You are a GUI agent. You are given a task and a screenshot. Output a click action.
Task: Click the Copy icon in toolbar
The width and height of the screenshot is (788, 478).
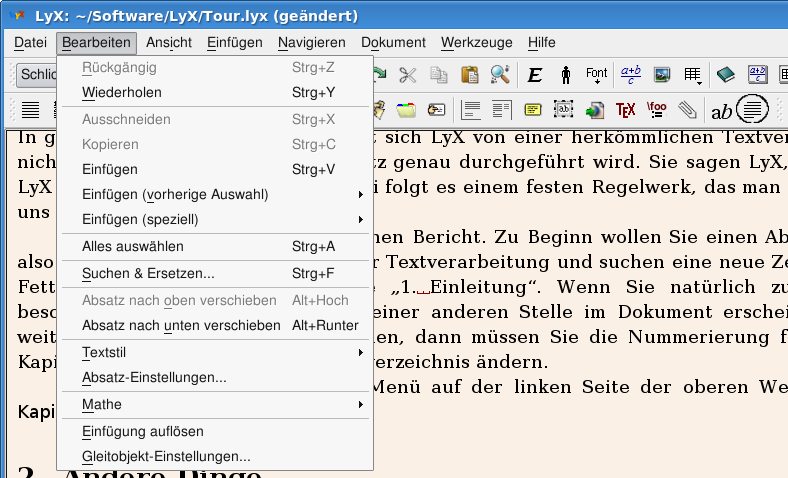(439, 75)
